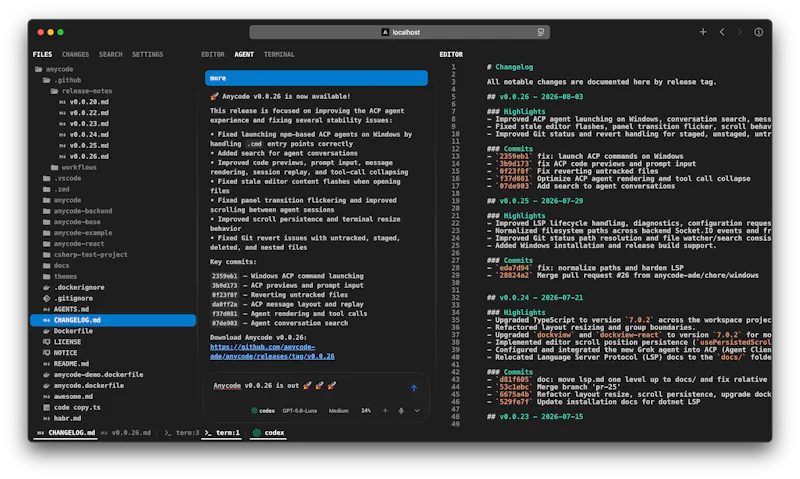Screen dimensions: 800x479
Task: Expand the anycode-example folder
Action: pyautogui.click(x=78, y=233)
